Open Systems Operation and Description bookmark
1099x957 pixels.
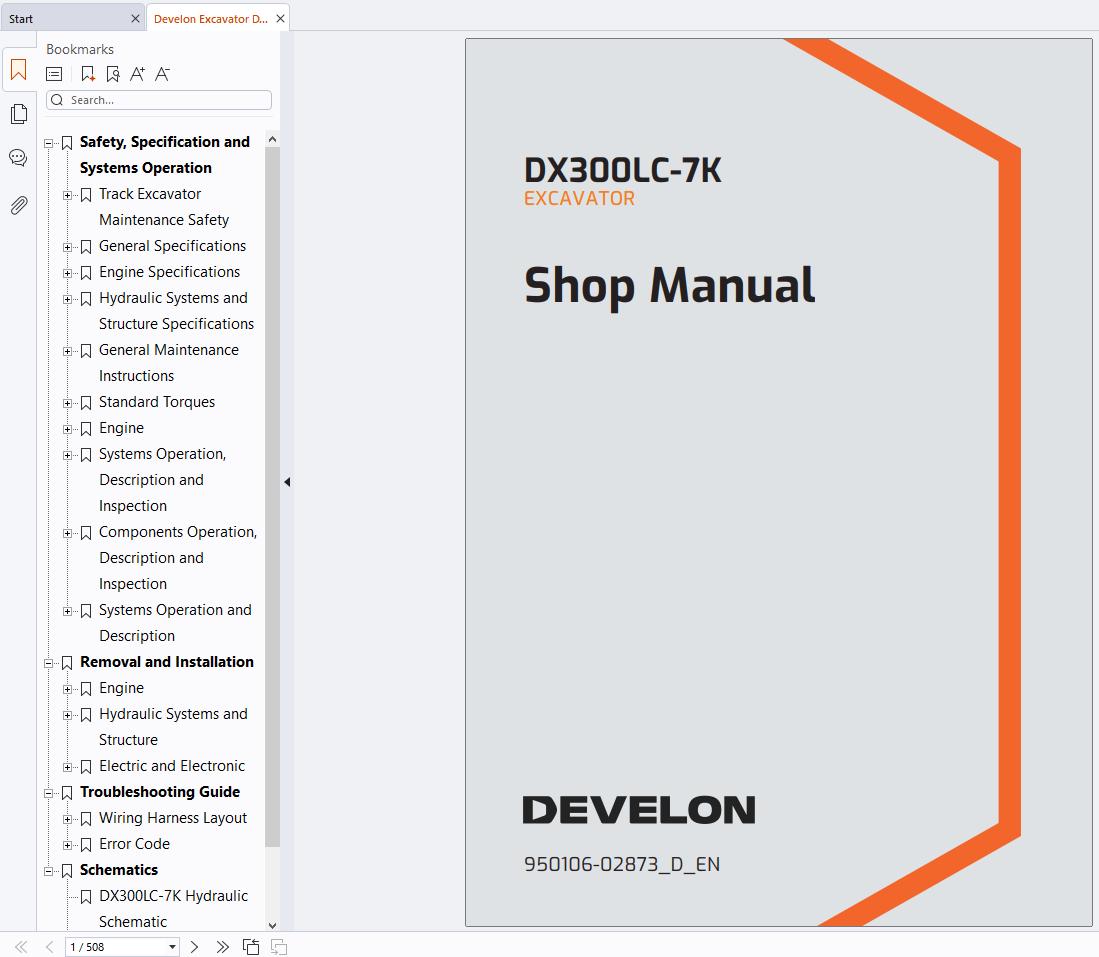pyautogui.click(x=175, y=623)
